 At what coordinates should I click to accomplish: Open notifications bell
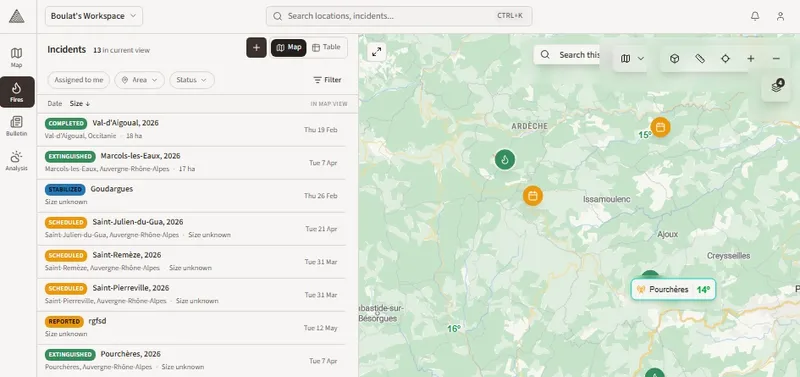pos(755,16)
